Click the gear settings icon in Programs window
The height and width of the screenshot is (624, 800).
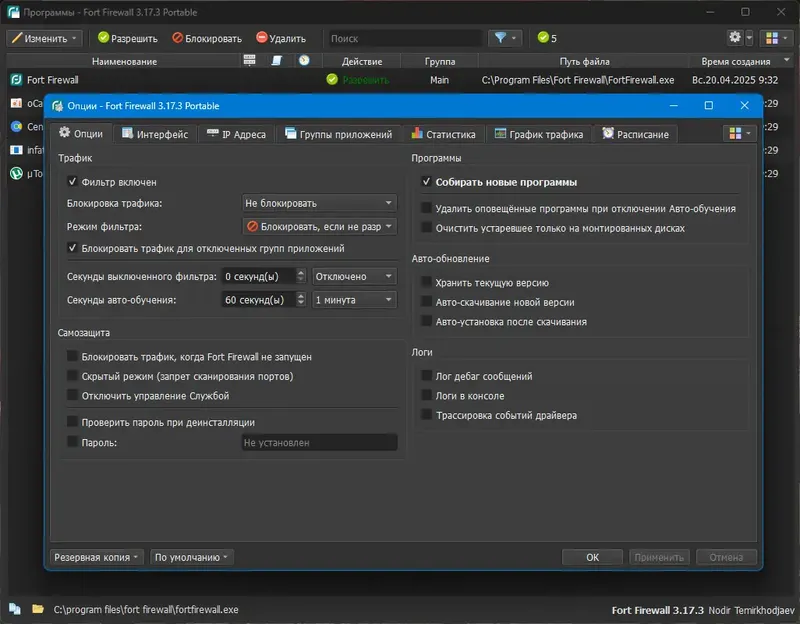(x=735, y=37)
